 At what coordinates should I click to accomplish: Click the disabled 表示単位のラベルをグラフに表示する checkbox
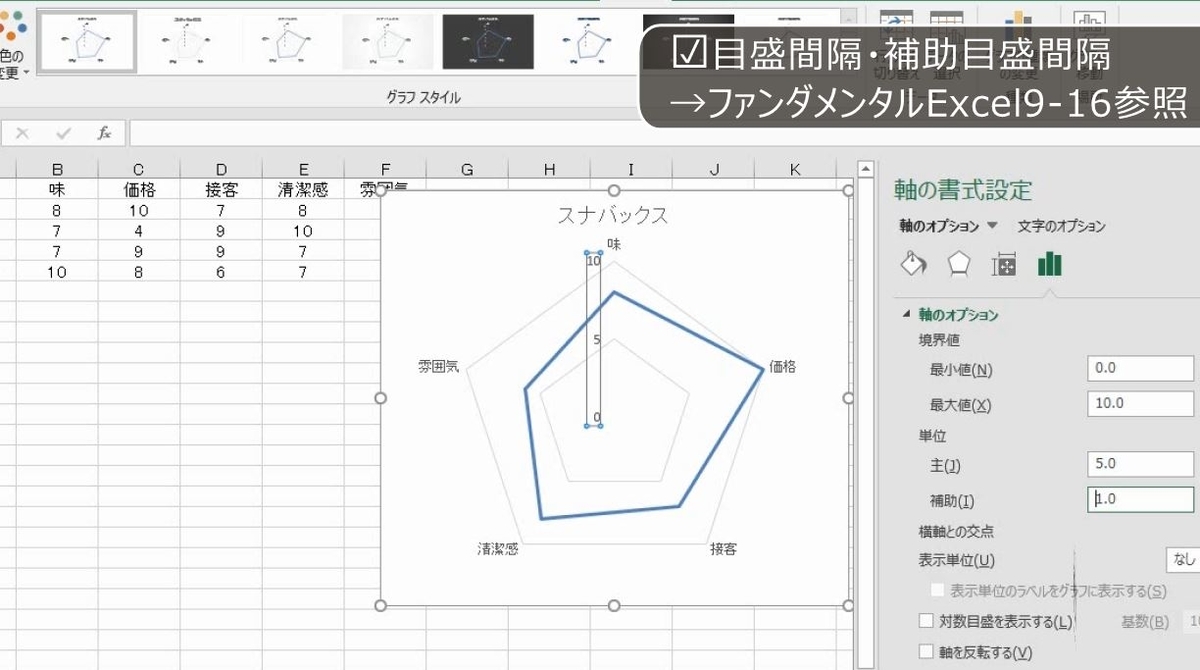point(937,591)
